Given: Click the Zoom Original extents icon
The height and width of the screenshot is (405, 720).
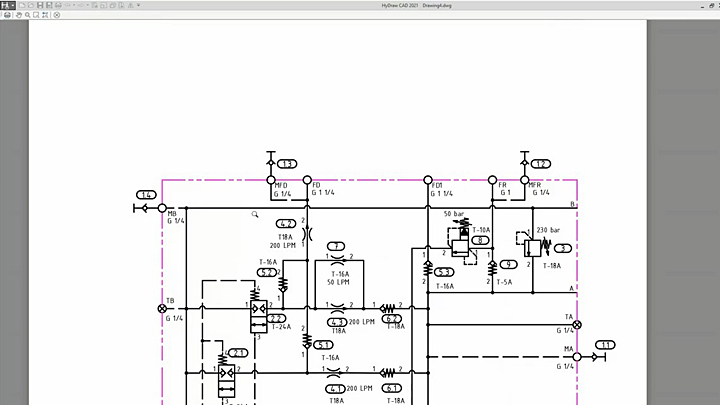Looking at the screenshot, I should (45, 15).
